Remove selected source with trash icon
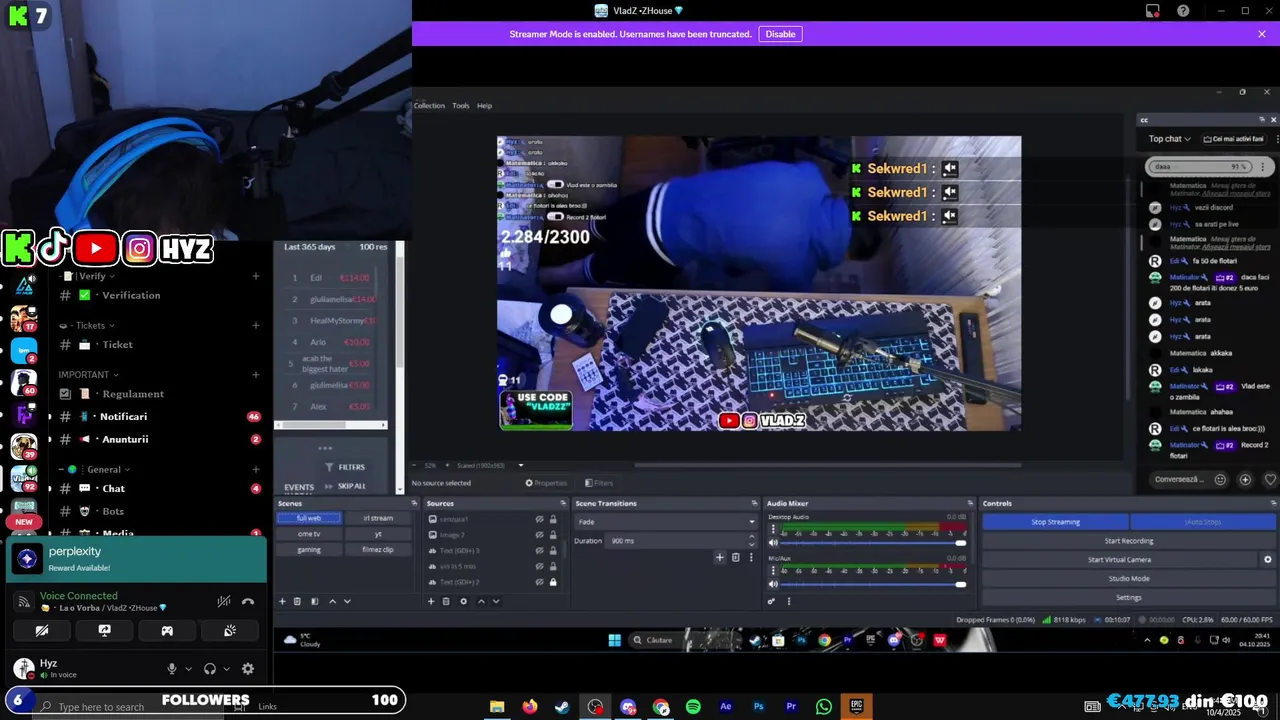The height and width of the screenshot is (720, 1280). (x=446, y=601)
